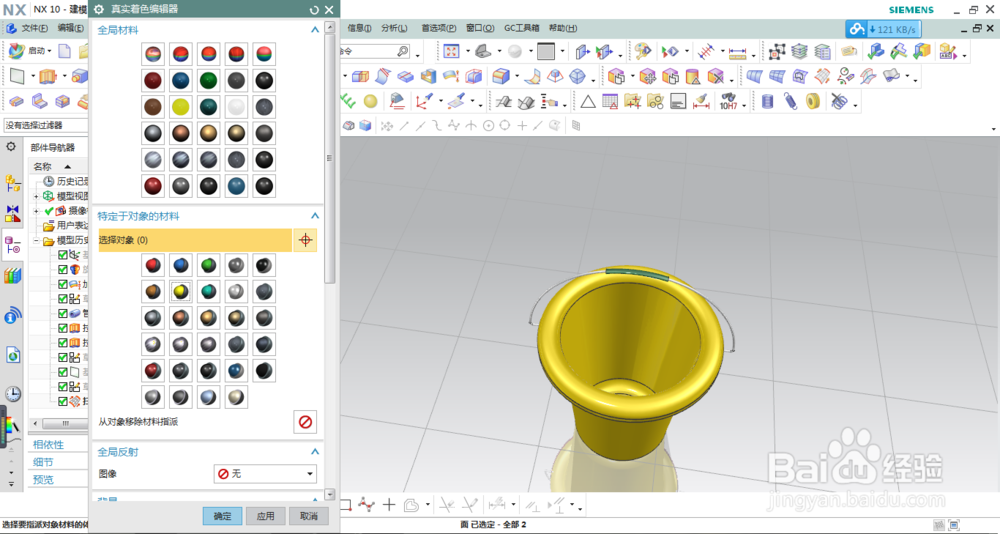Toggle checkbox of the tube feature row
Viewport: 1000px width, 534px height.
(x=62, y=314)
